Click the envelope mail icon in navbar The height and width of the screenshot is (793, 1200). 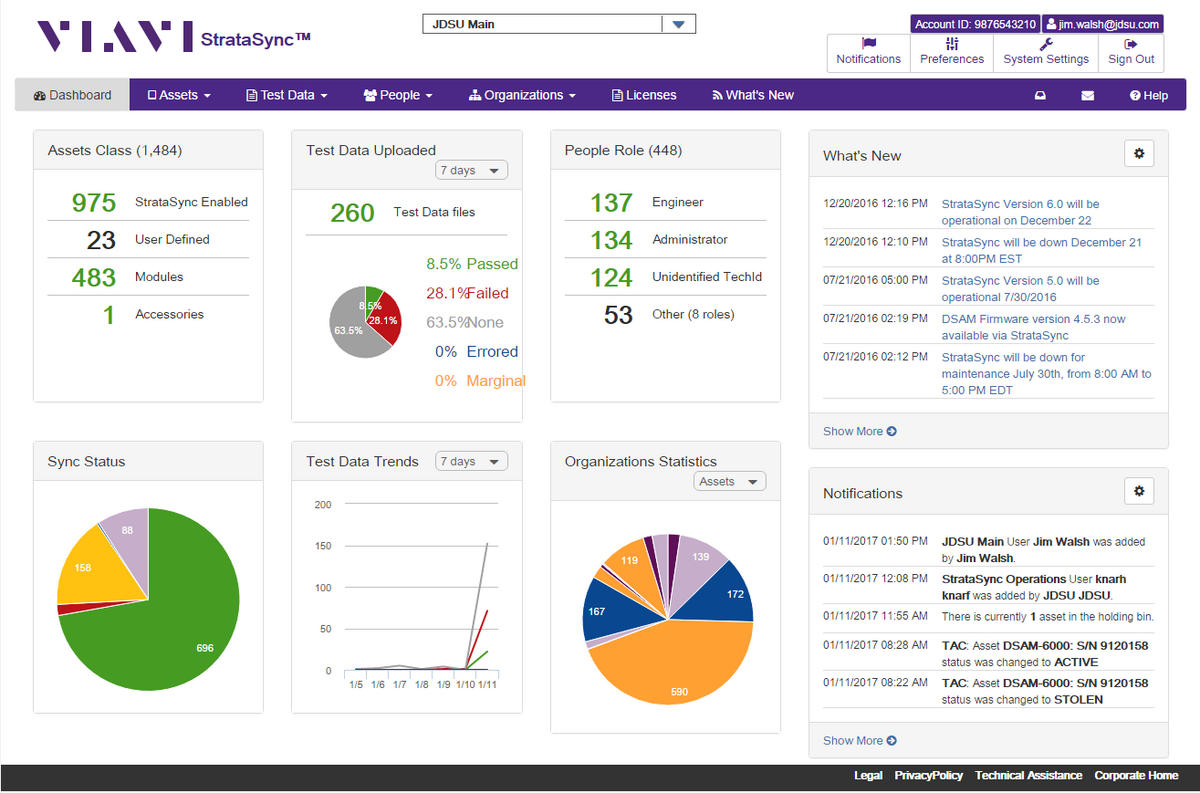tap(1087, 96)
